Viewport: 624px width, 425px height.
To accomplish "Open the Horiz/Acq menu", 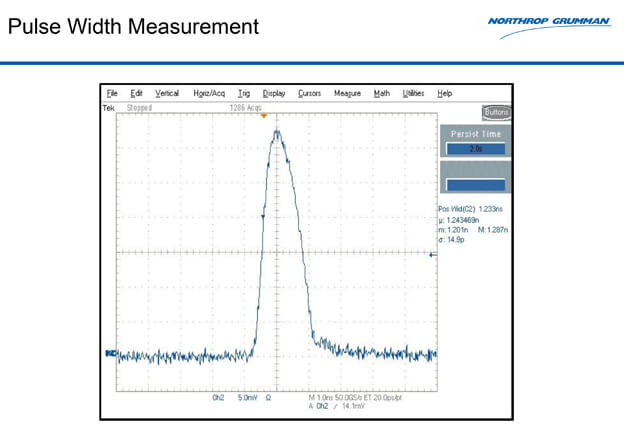I will pos(209,93).
